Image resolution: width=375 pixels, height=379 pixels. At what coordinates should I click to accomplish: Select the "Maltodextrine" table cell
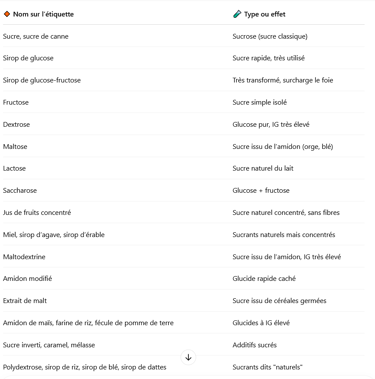(x=24, y=257)
